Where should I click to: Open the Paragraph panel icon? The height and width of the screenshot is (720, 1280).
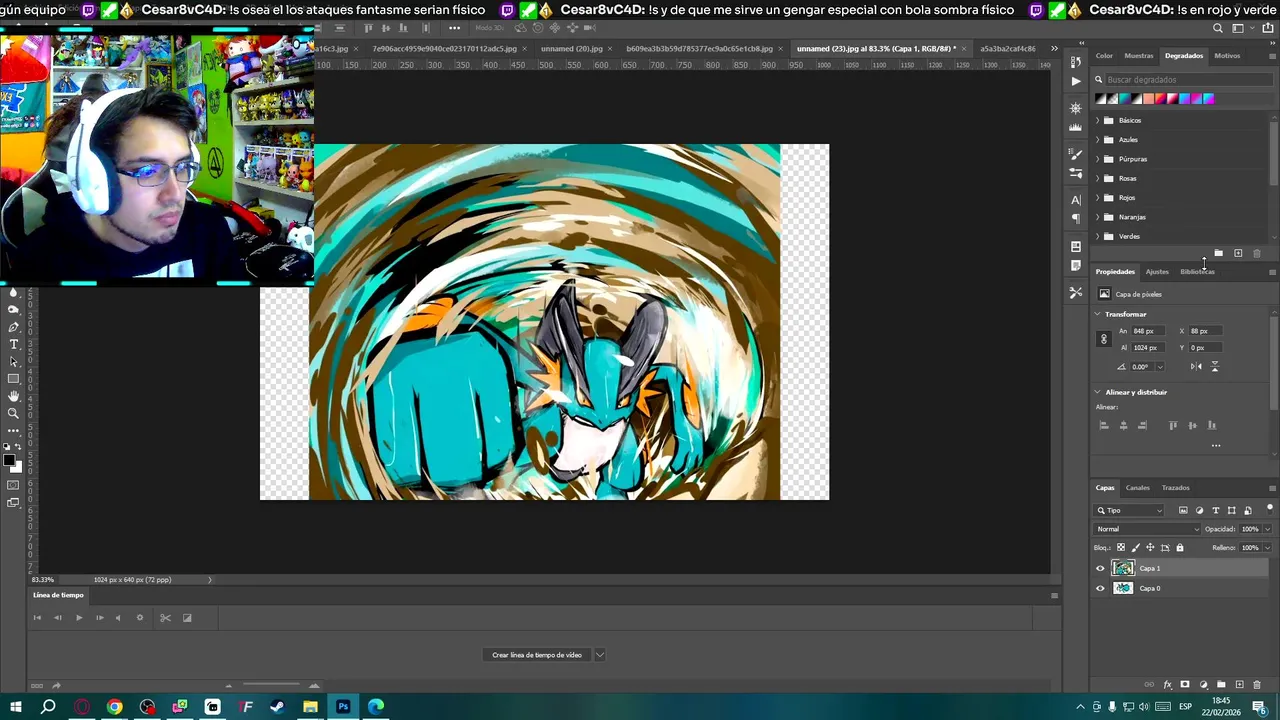(x=1076, y=219)
